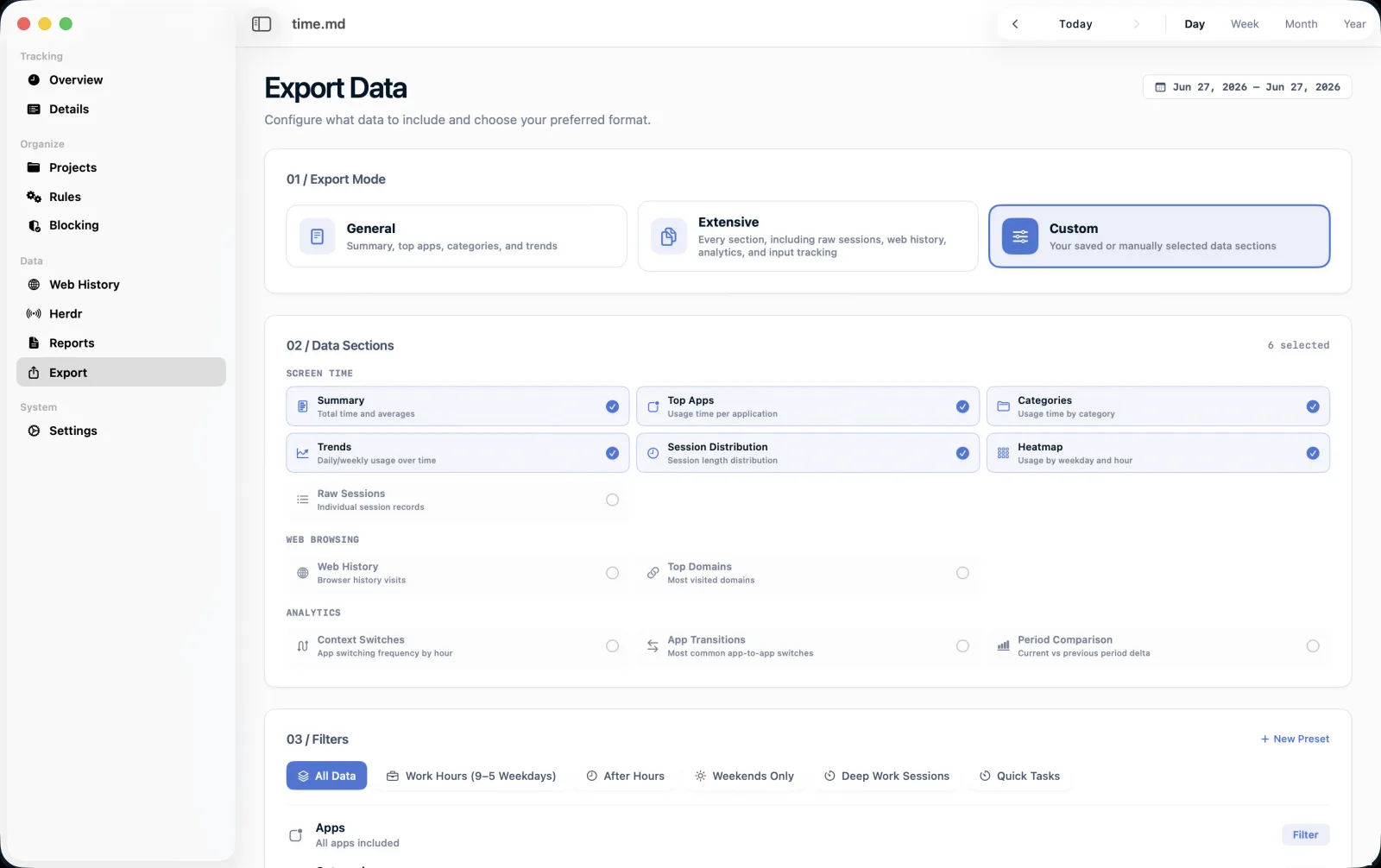Switch to Month view

(1301, 24)
